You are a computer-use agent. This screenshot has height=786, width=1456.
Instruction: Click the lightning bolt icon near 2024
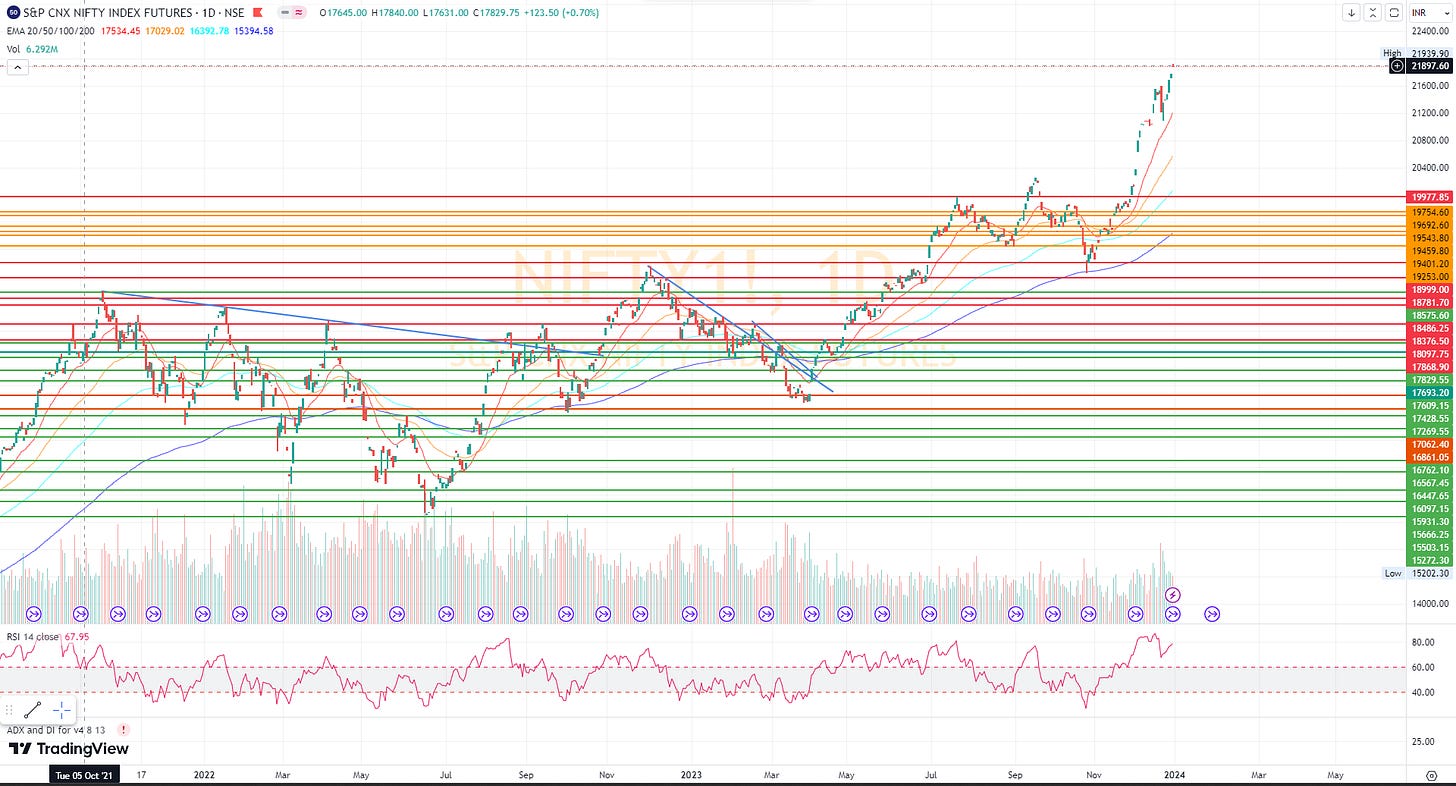click(x=1174, y=596)
